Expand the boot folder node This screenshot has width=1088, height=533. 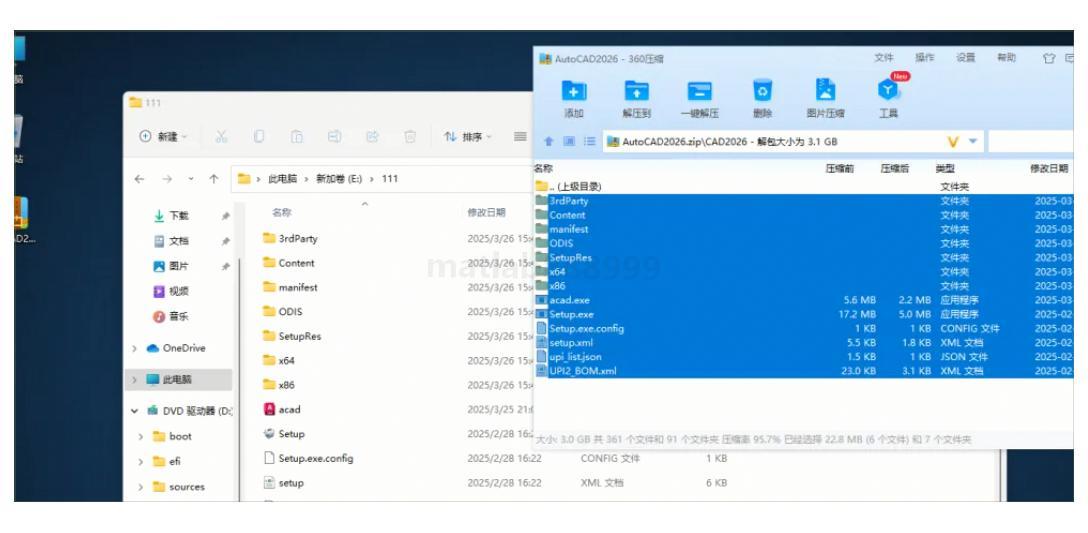click(141, 437)
